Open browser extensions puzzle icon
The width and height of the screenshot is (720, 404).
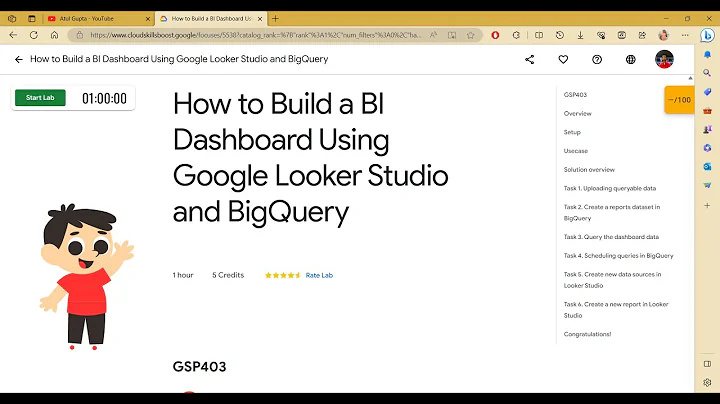(x=516, y=35)
